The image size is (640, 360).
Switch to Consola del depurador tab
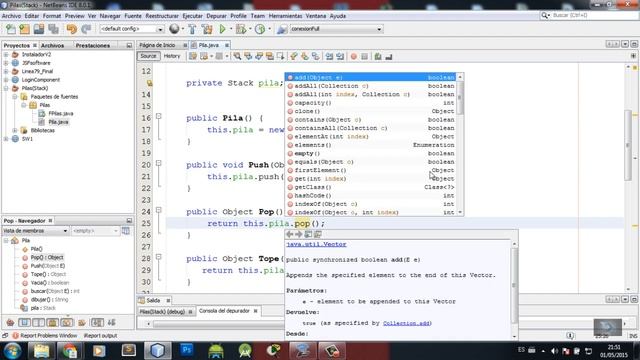coord(224,311)
